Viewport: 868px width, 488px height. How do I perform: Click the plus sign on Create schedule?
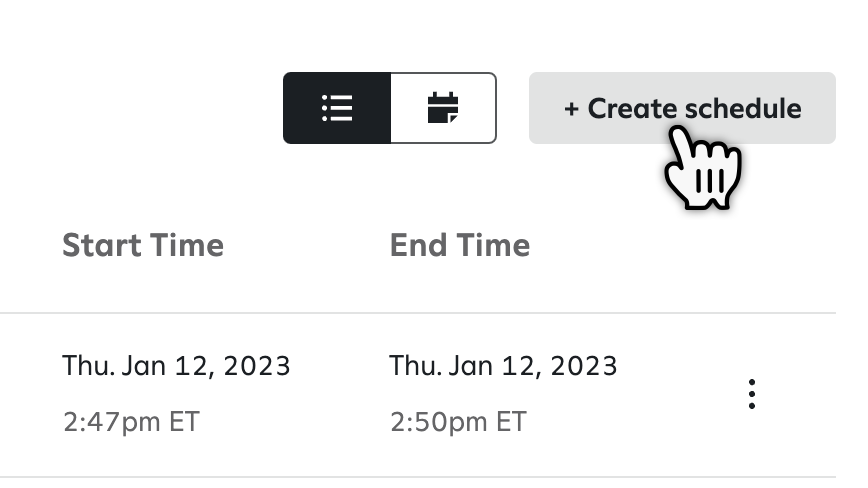coord(571,108)
